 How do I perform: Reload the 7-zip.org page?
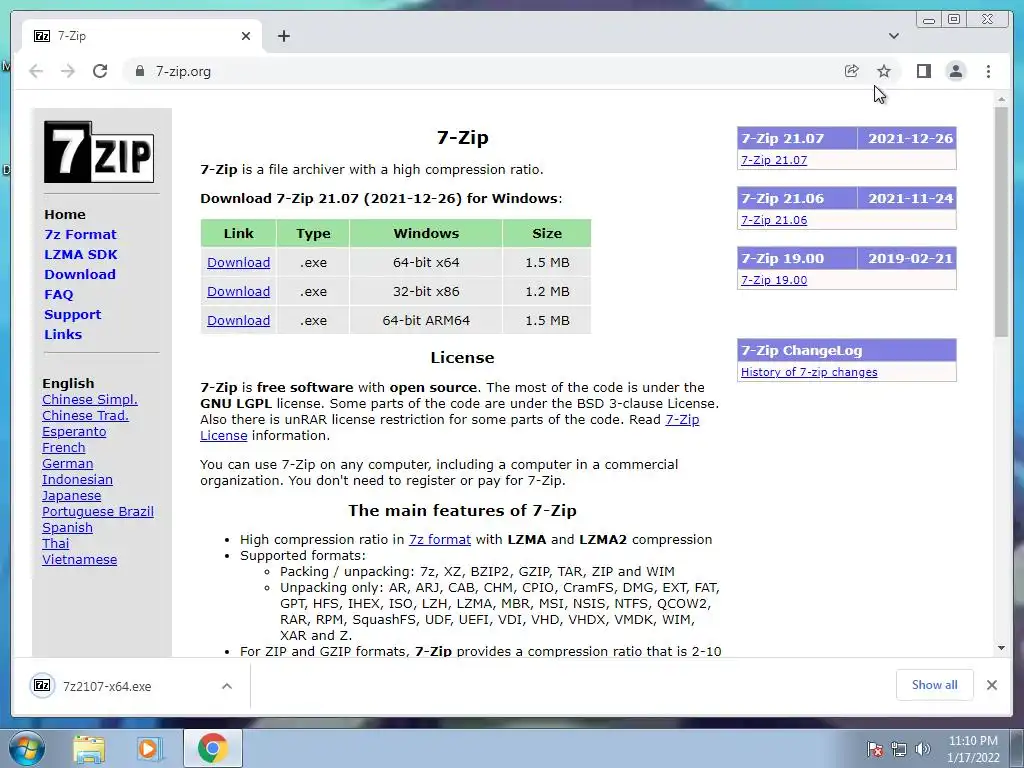point(100,71)
